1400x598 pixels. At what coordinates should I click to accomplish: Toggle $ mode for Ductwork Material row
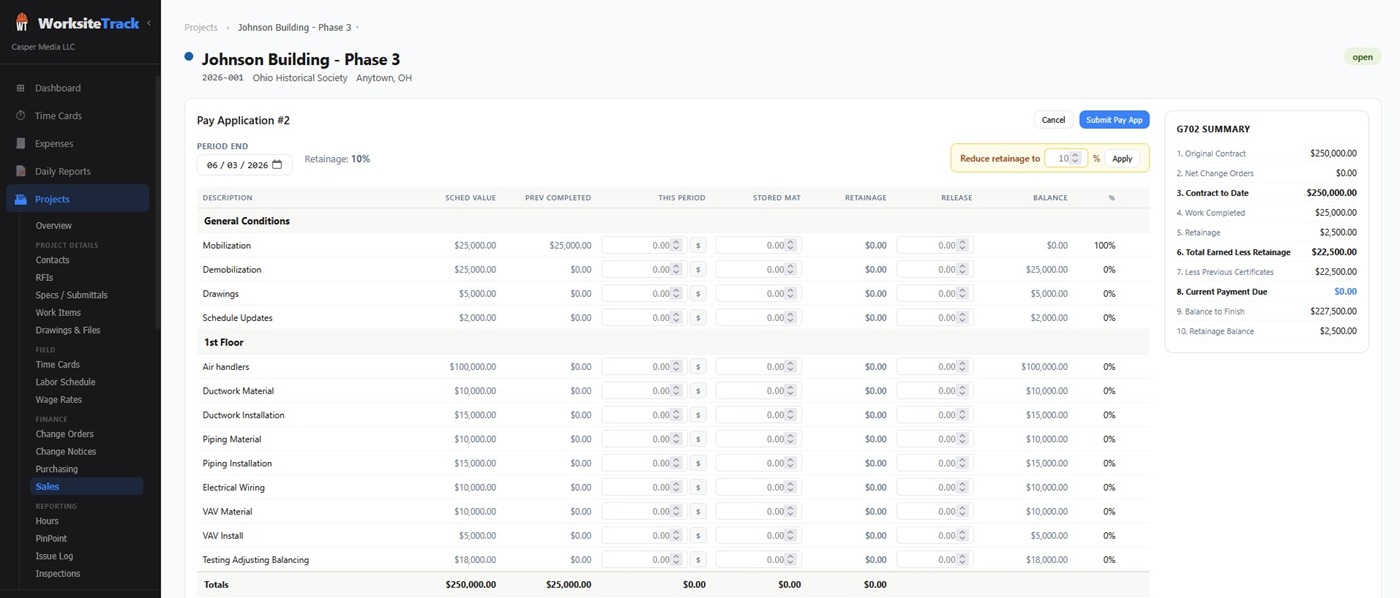tap(698, 391)
